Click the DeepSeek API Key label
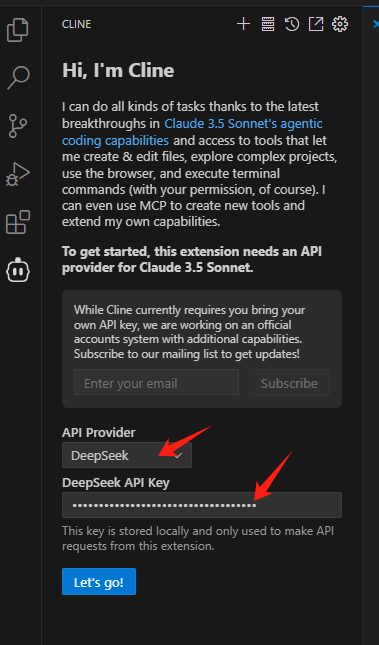The image size is (379, 645). tap(116, 482)
